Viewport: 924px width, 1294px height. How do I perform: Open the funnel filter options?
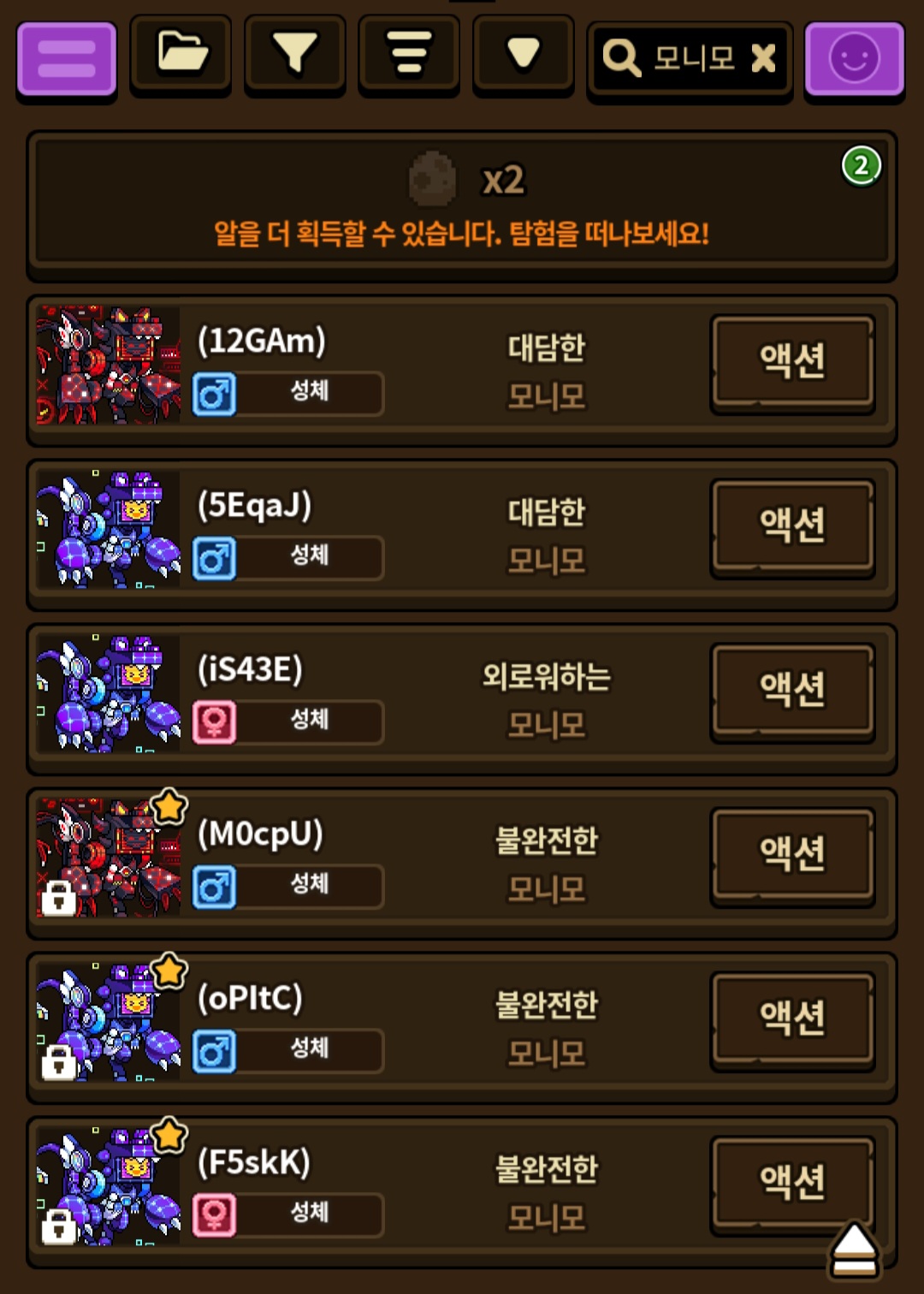click(x=295, y=52)
